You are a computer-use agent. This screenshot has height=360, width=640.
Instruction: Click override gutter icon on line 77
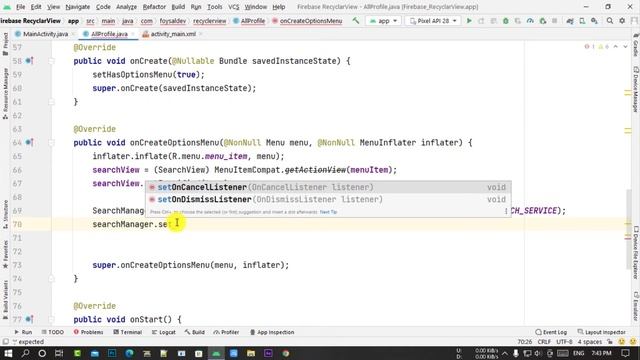coord(29,319)
